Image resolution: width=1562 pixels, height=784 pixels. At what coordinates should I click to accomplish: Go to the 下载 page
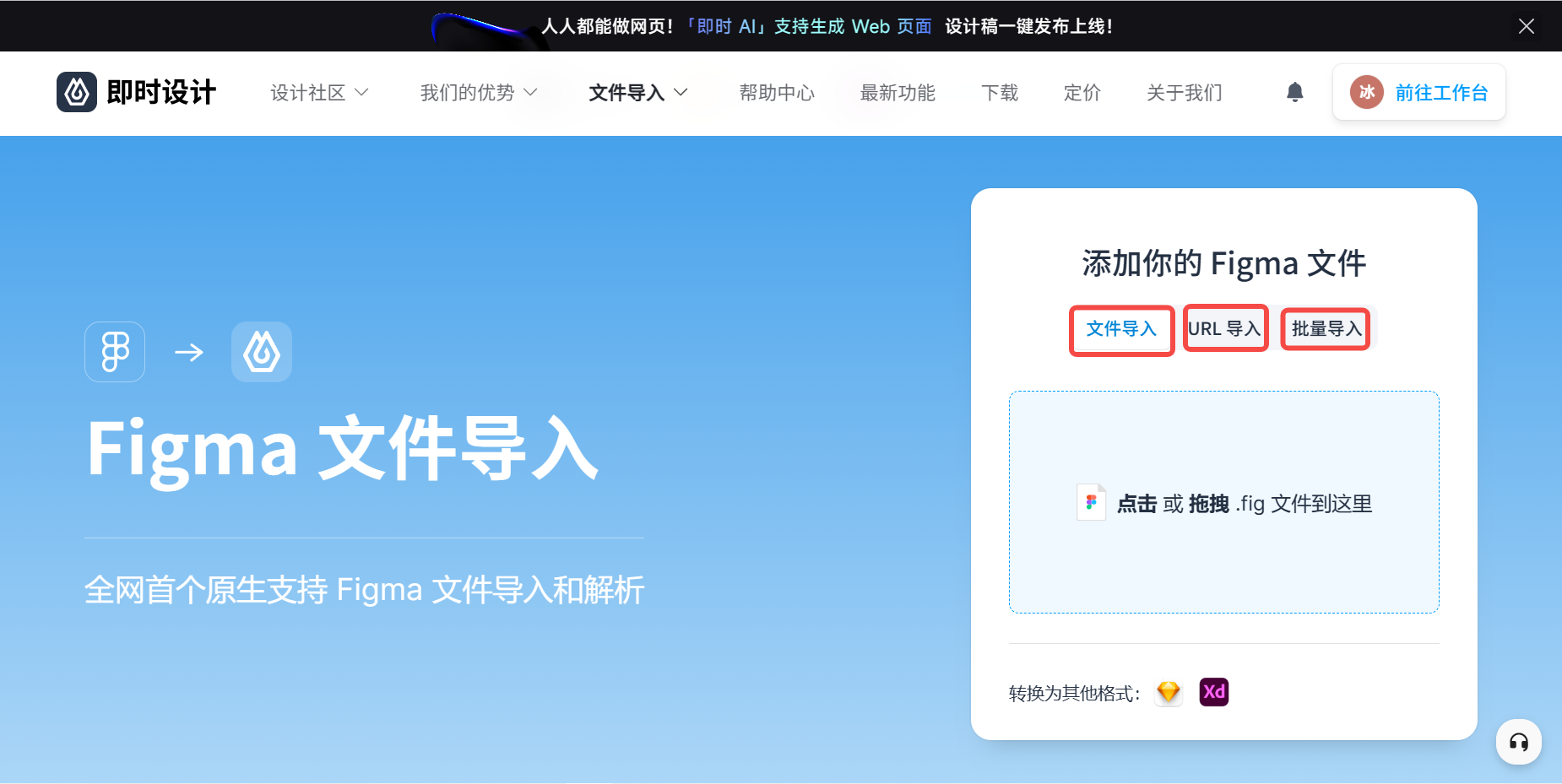click(1000, 93)
